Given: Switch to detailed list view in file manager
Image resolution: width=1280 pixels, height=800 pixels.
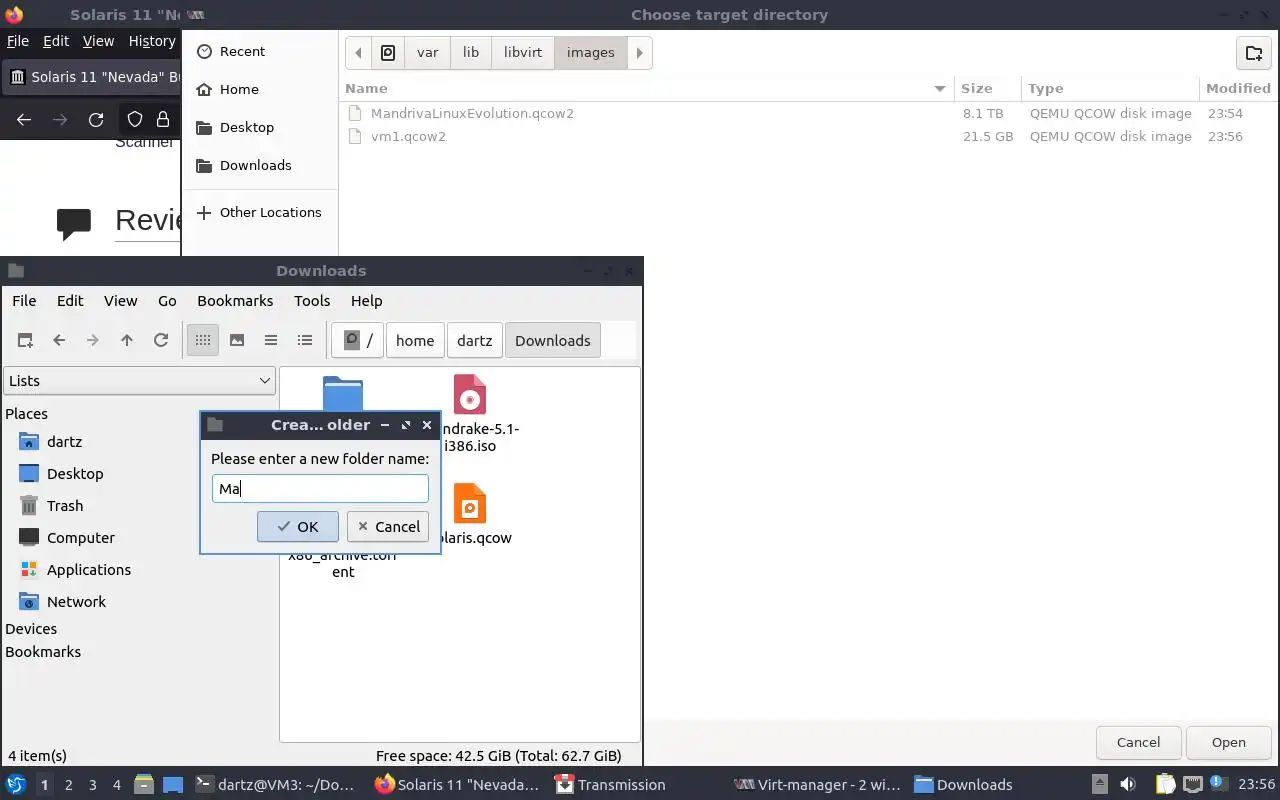Looking at the screenshot, I should (305, 340).
